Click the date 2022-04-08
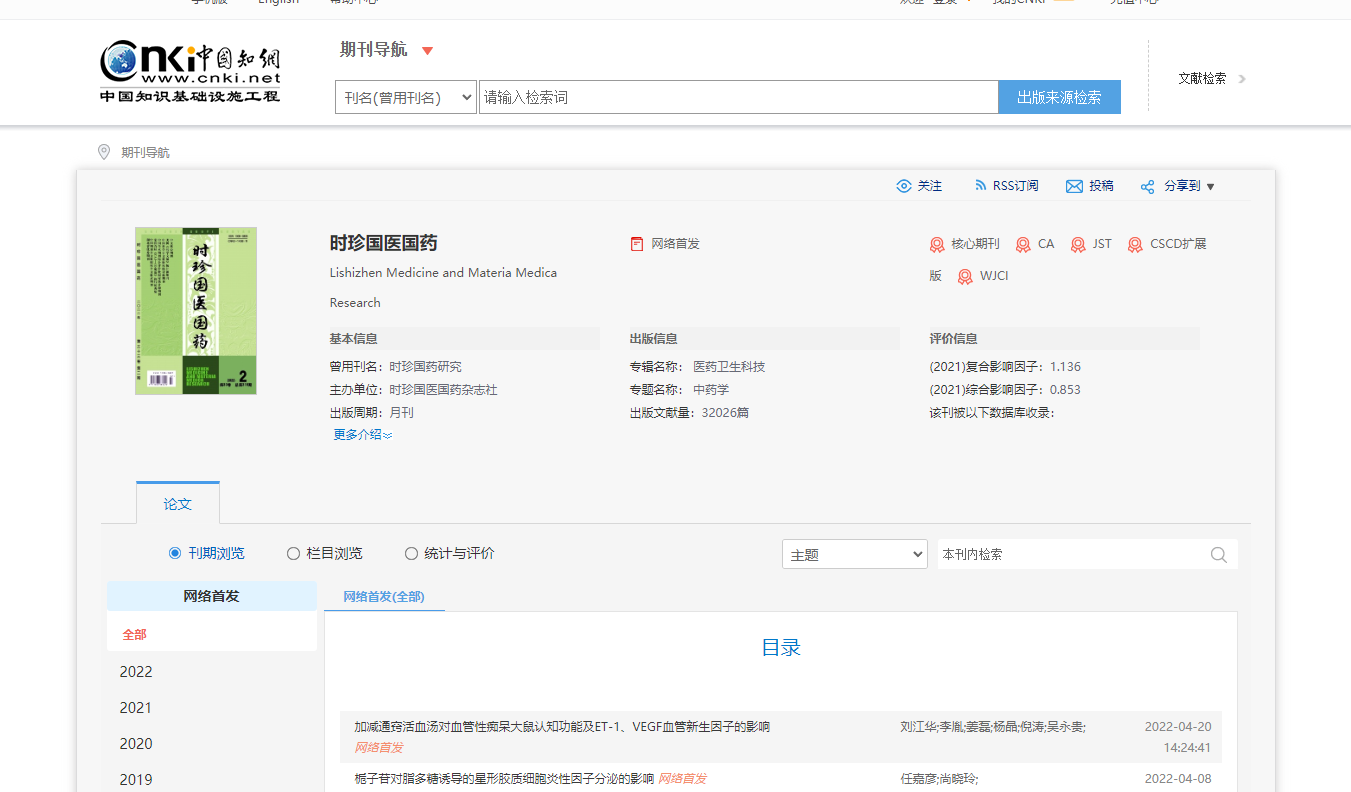Screen dimensions: 1351x792 pyautogui.click(x=1178, y=779)
